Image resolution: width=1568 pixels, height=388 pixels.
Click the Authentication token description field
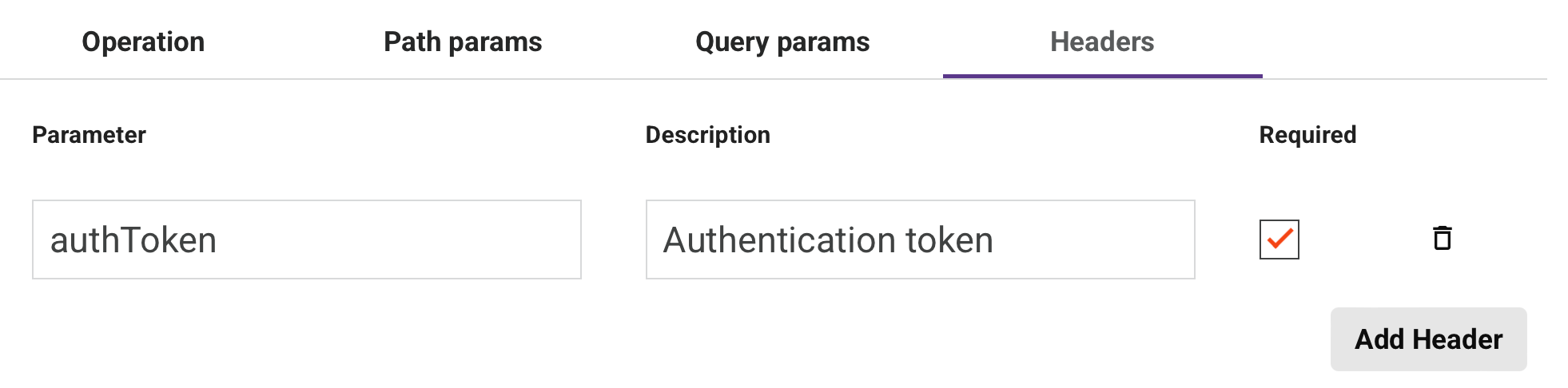point(920,240)
